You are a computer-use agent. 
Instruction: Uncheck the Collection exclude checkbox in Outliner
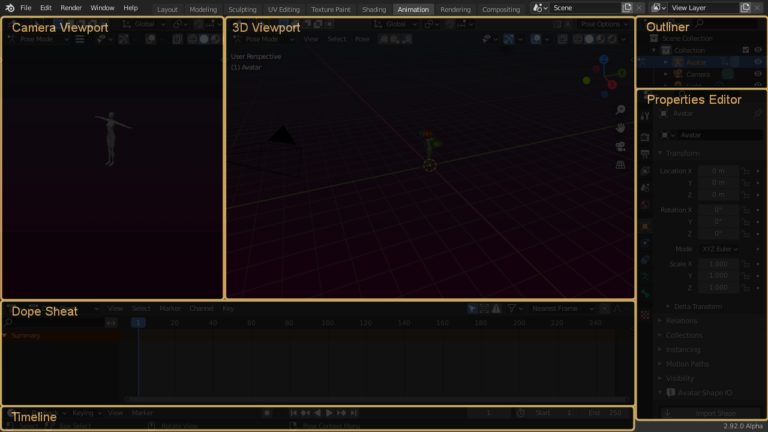745,49
